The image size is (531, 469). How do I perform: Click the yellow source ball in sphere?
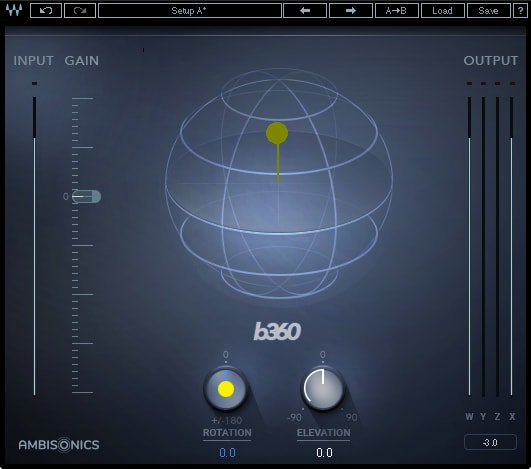pos(277,133)
